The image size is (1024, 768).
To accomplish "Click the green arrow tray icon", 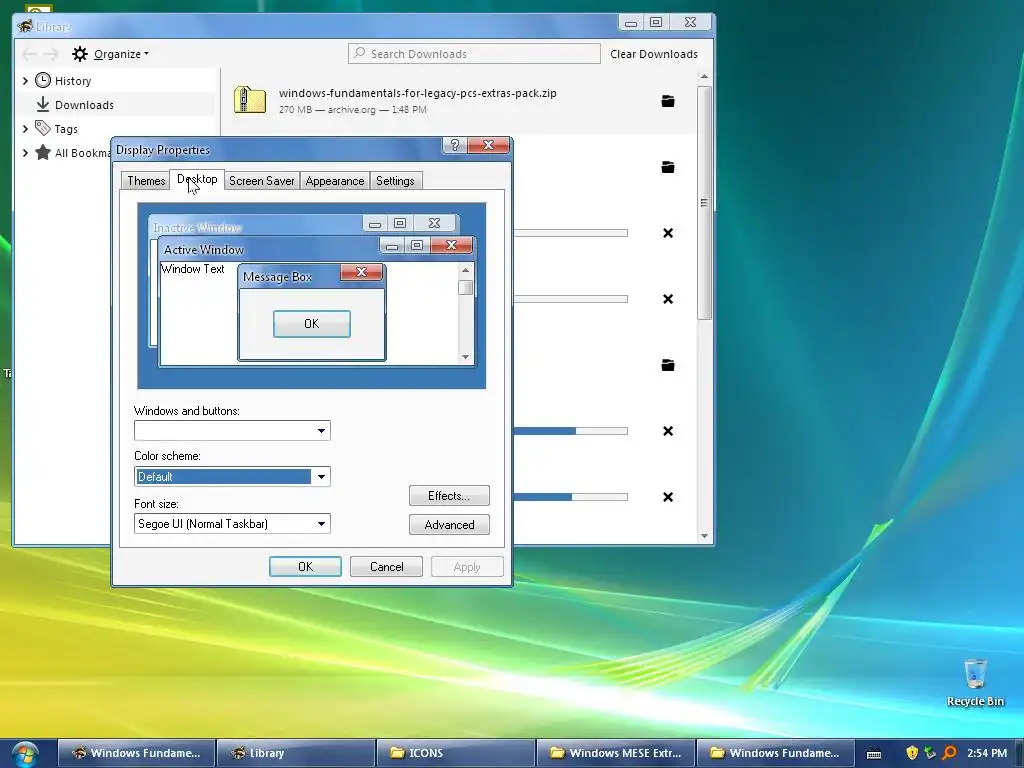I will click(x=931, y=753).
